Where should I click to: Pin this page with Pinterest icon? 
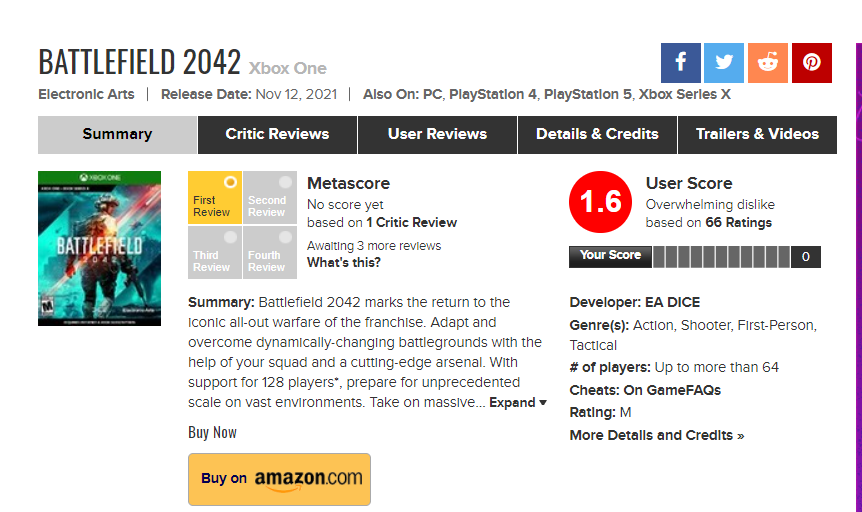[x=812, y=63]
